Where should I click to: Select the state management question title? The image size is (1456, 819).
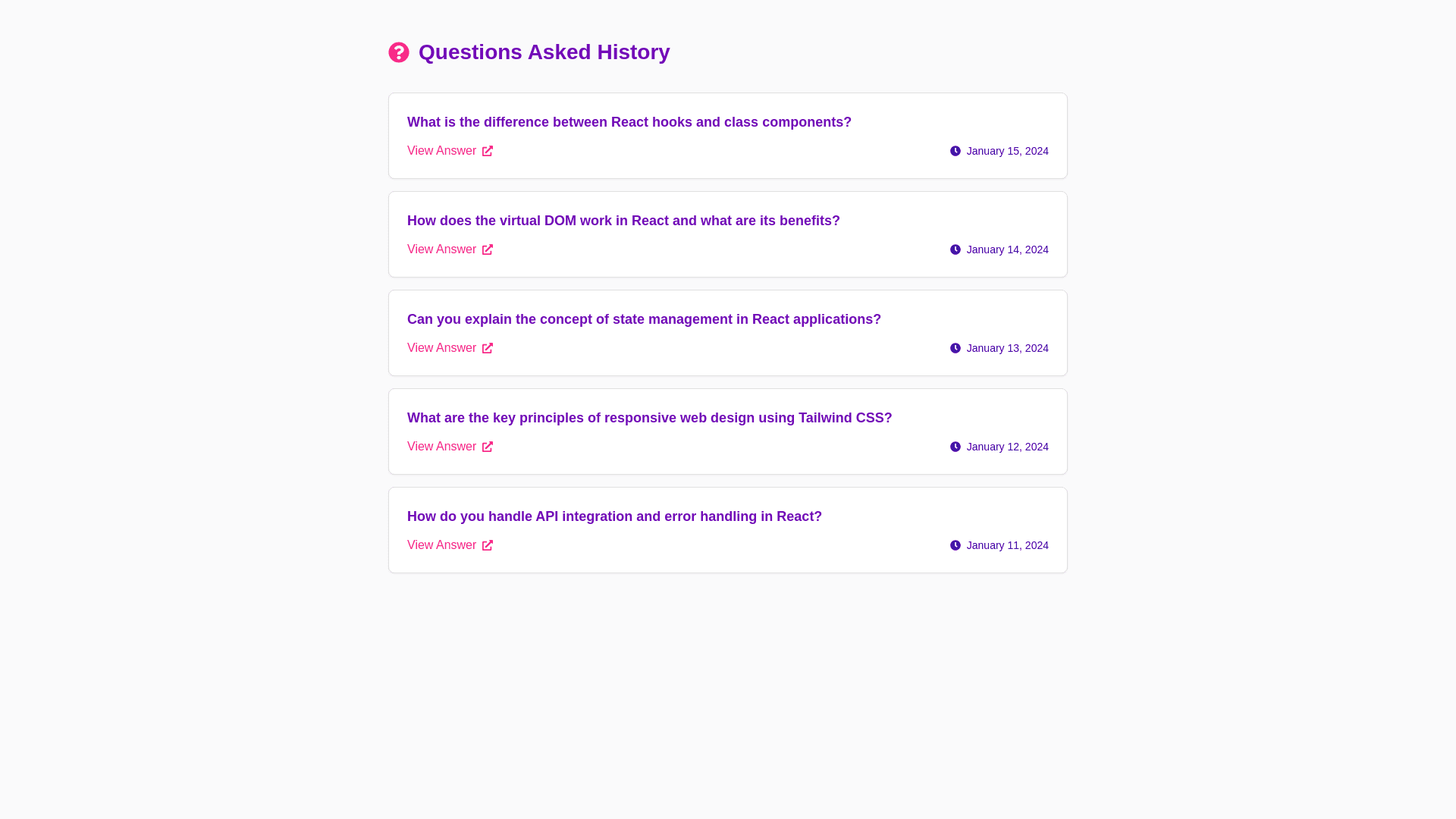click(x=644, y=319)
